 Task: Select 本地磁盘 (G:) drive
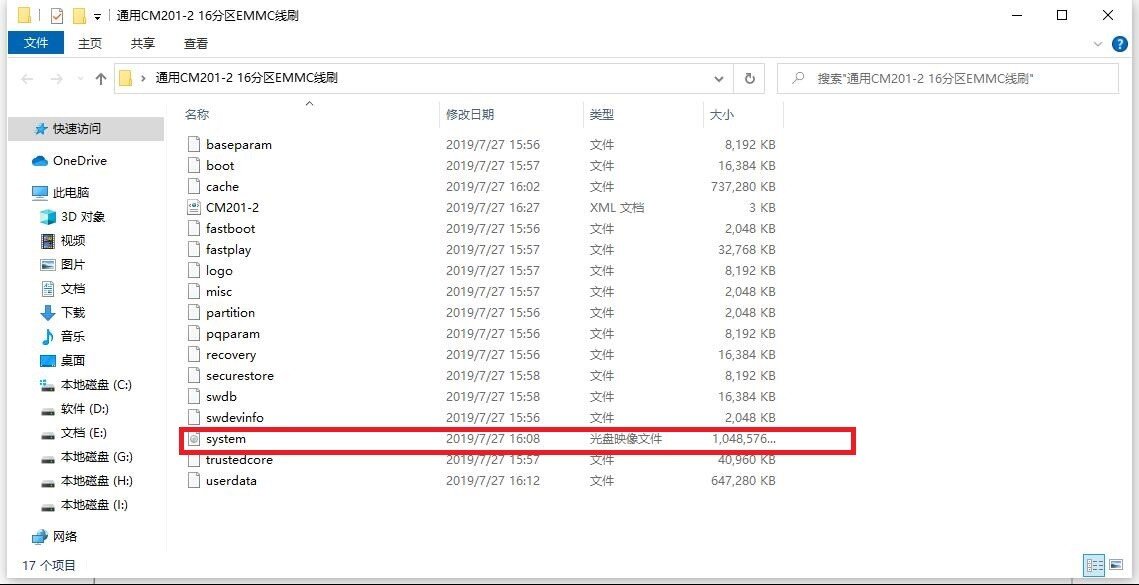coord(96,456)
